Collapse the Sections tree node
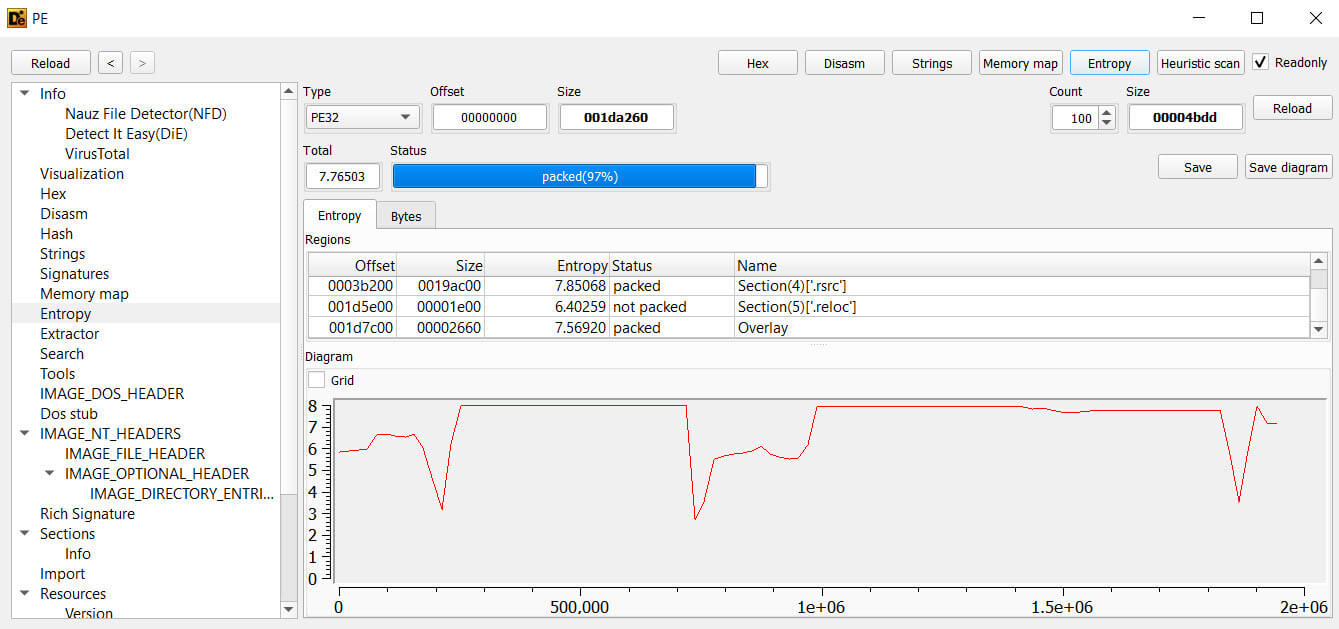Viewport: 1339px width, 629px height. tap(25, 534)
